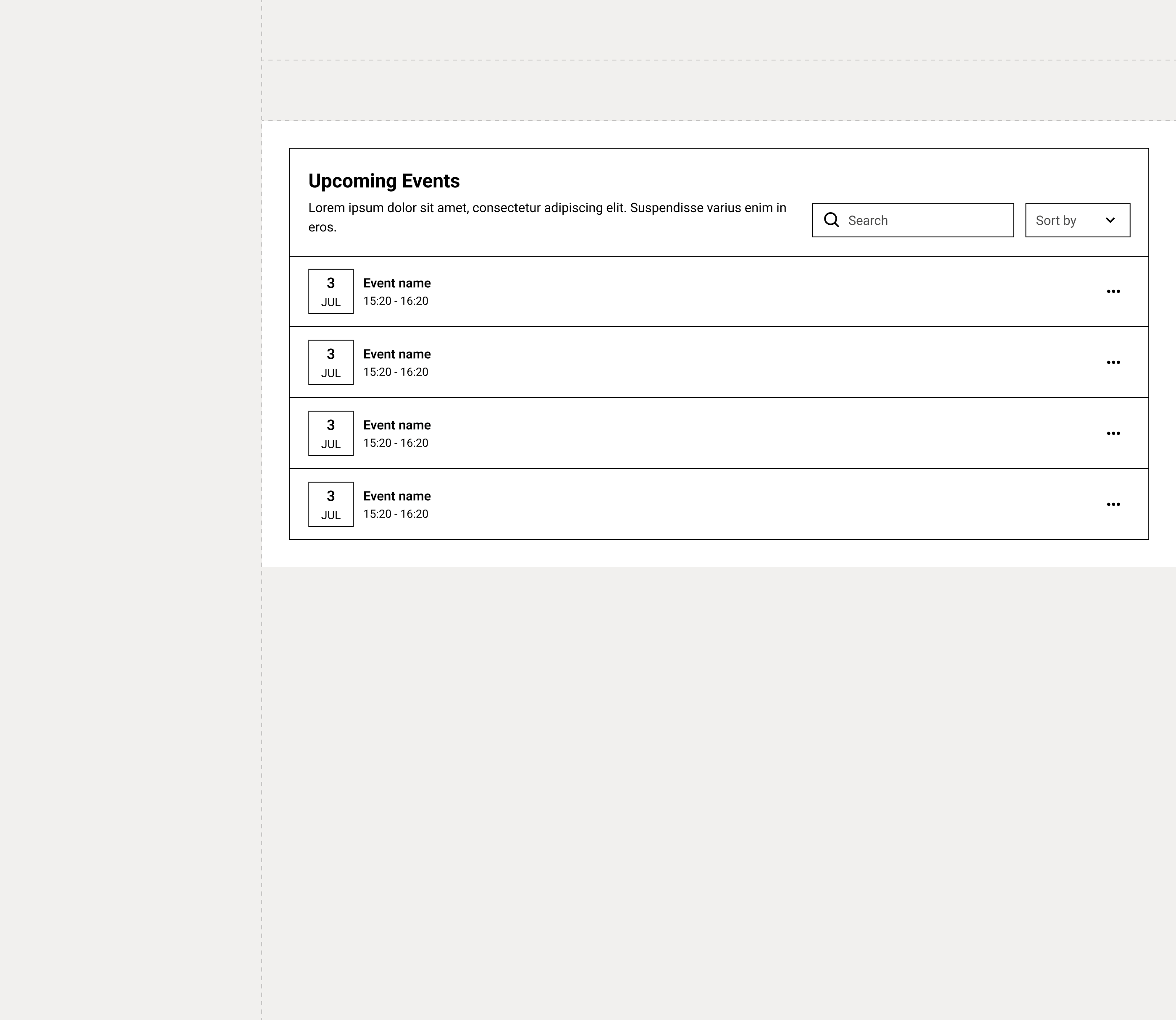Viewport: 1176px width, 1020px height.
Task: Select the Upcoming Events heading
Action: pos(384,181)
